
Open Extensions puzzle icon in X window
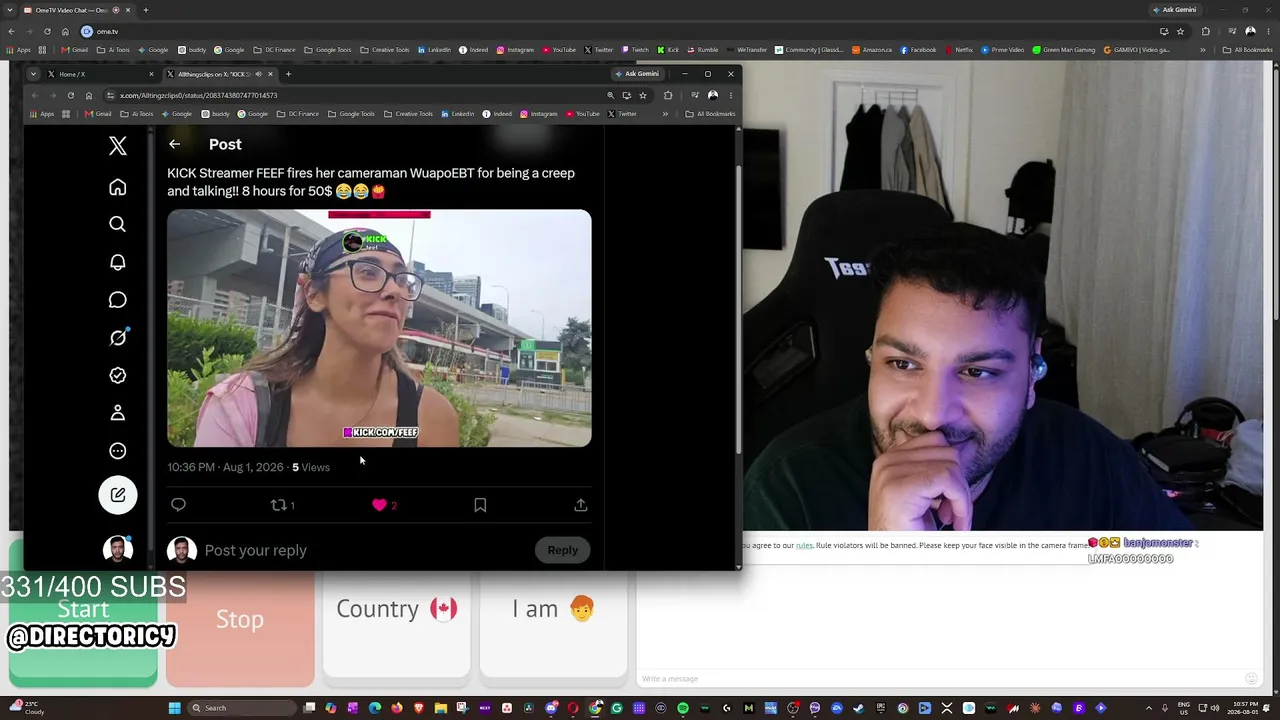click(x=668, y=95)
